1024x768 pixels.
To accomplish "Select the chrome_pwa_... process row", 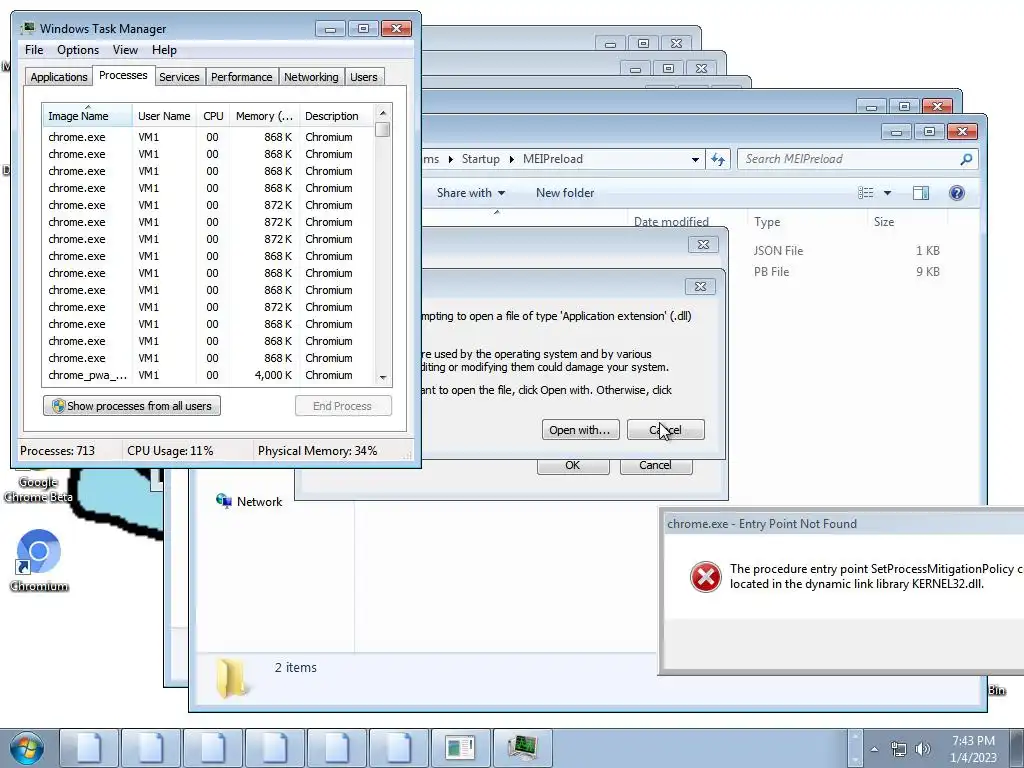I will [208, 375].
